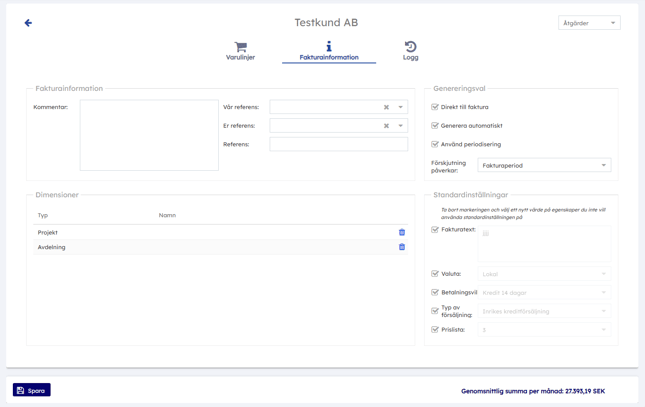Clear the Vår referens field
This screenshot has height=407, width=645.
click(x=386, y=107)
